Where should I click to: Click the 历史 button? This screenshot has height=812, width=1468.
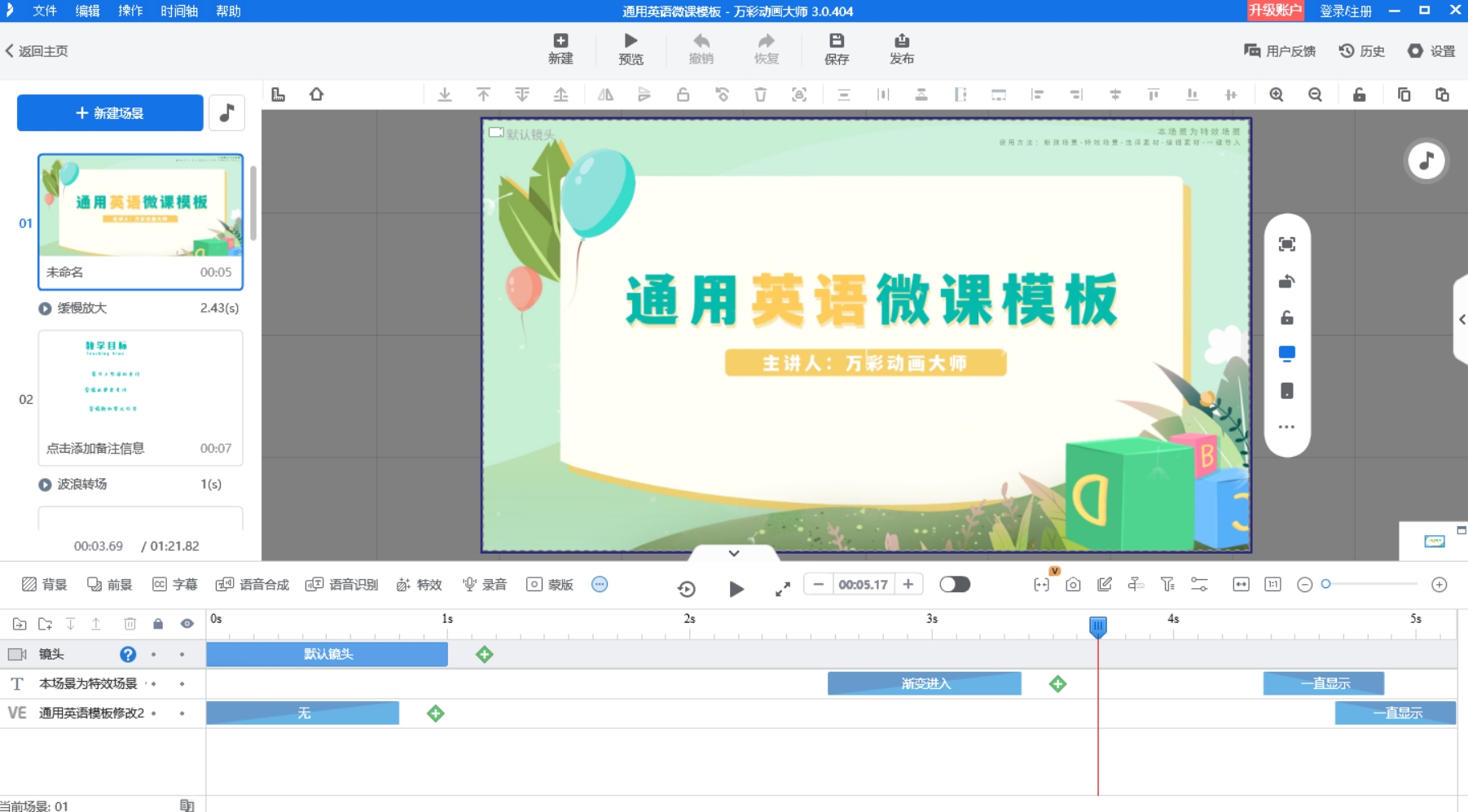tap(1362, 50)
